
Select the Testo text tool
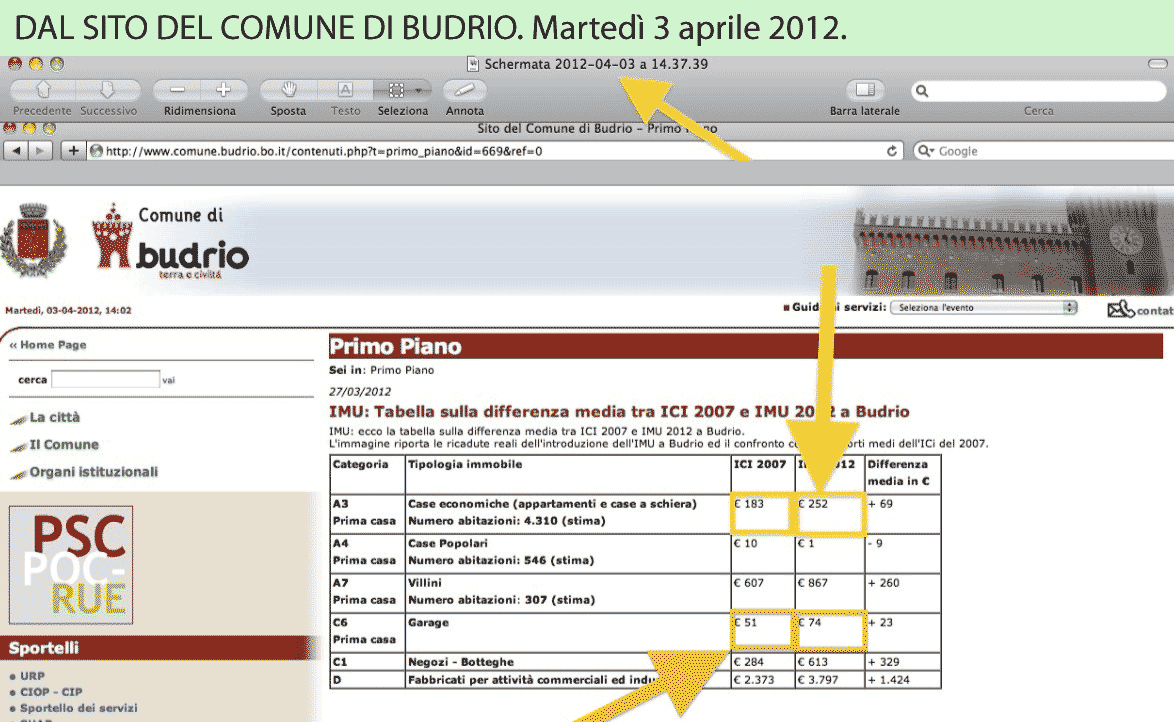[x=345, y=90]
